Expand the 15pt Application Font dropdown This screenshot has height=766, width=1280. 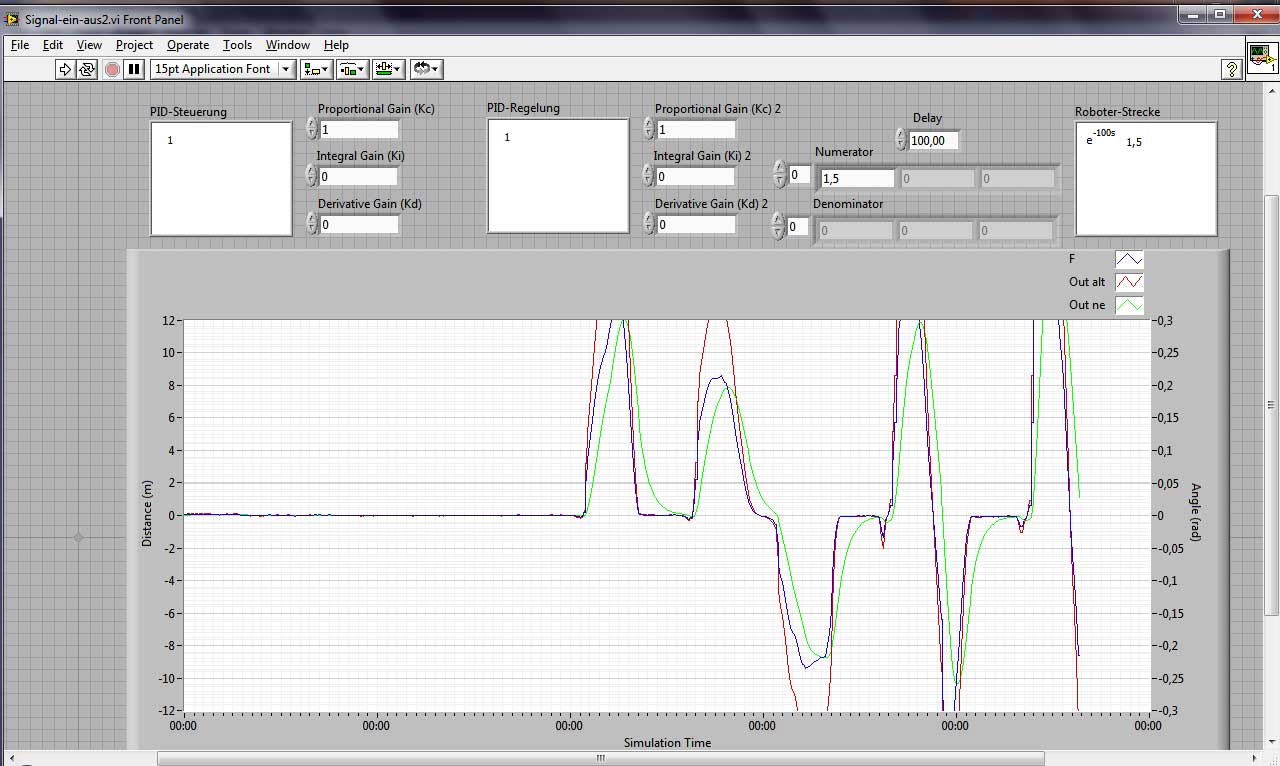tap(286, 69)
